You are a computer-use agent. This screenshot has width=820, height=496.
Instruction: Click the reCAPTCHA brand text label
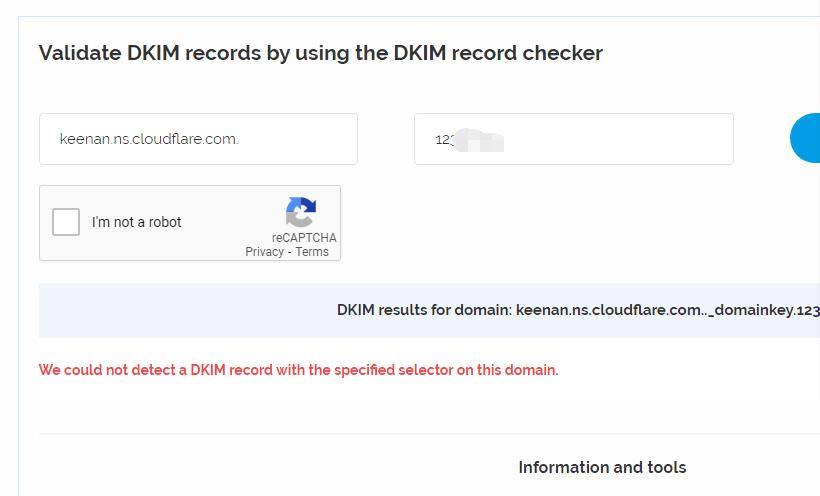(x=304, y=238)
